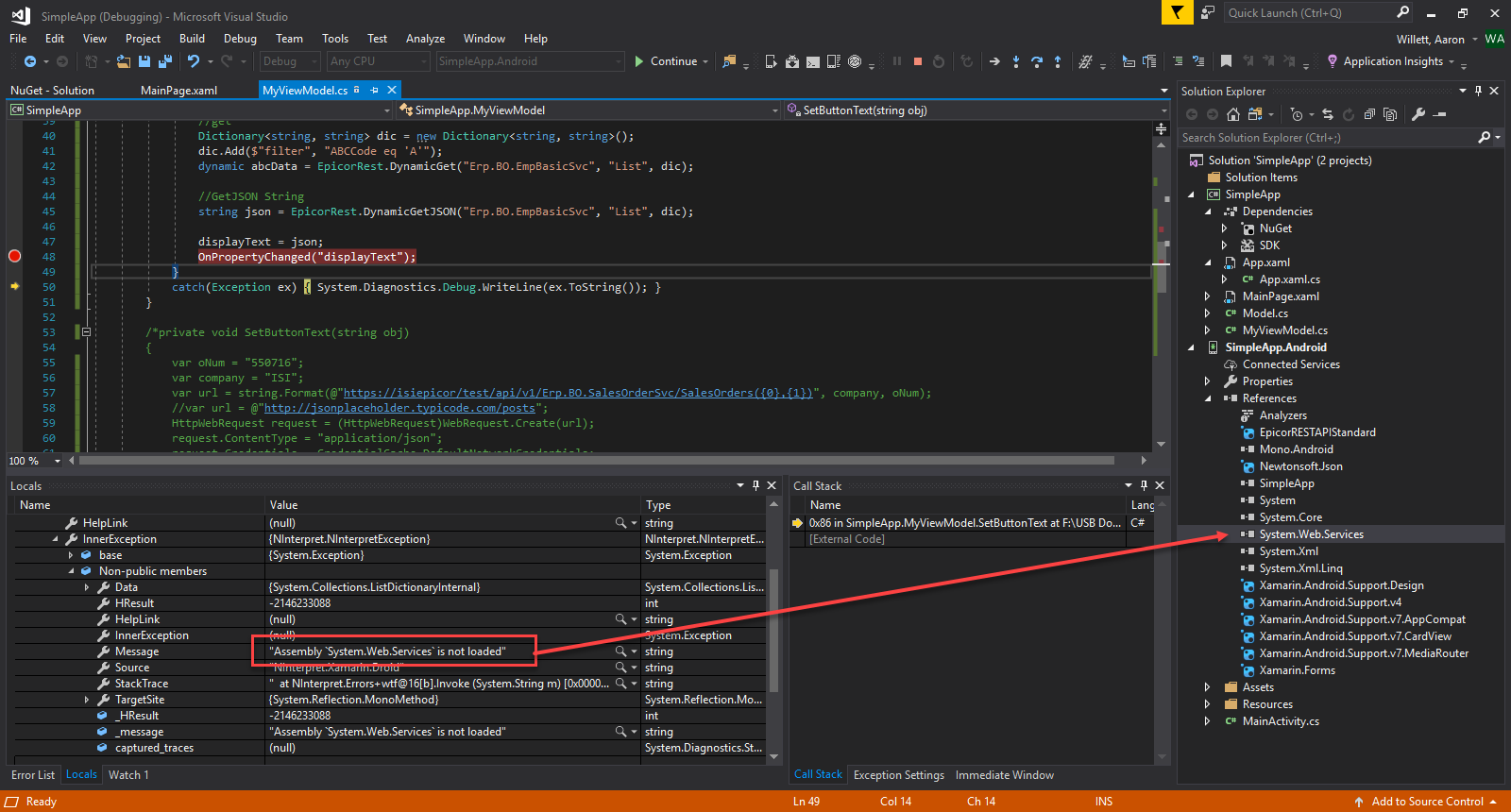Click the Step Out debug icon
Screen dimensions: 1511x812
pos(1058,61)
